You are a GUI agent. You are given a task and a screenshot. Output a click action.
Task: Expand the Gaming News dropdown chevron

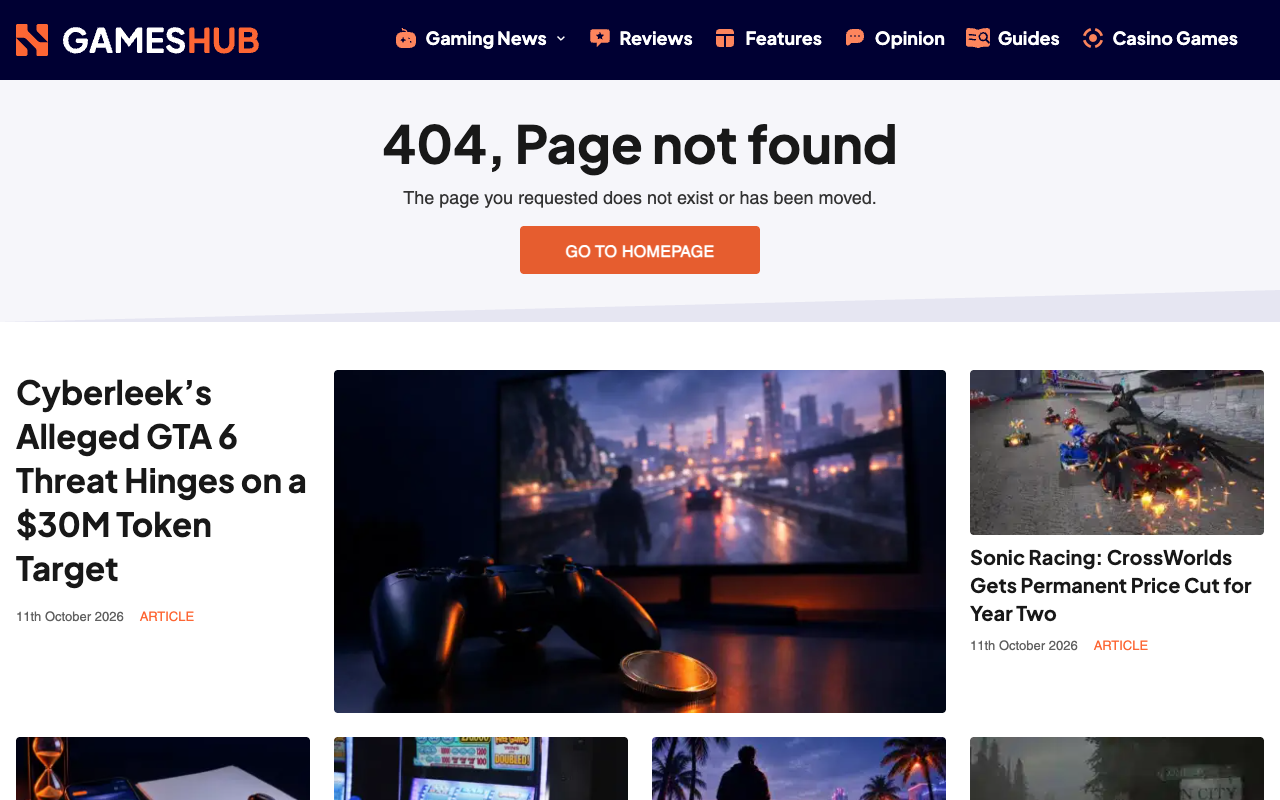(561, 39)
